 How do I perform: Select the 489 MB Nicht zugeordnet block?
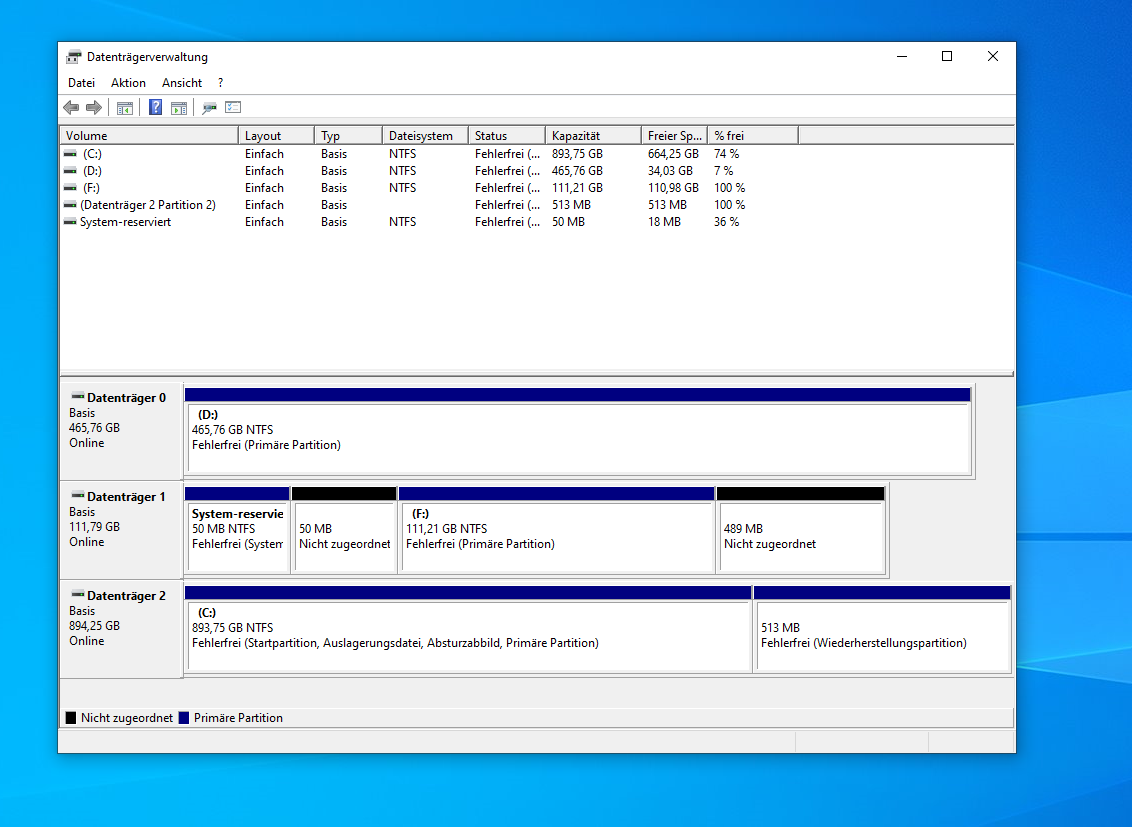tap(801, 530)
